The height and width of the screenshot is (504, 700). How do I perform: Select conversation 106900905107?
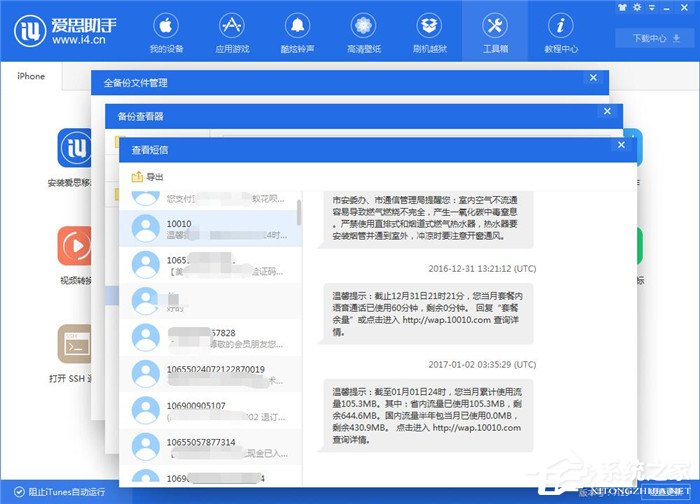[210, 411]
